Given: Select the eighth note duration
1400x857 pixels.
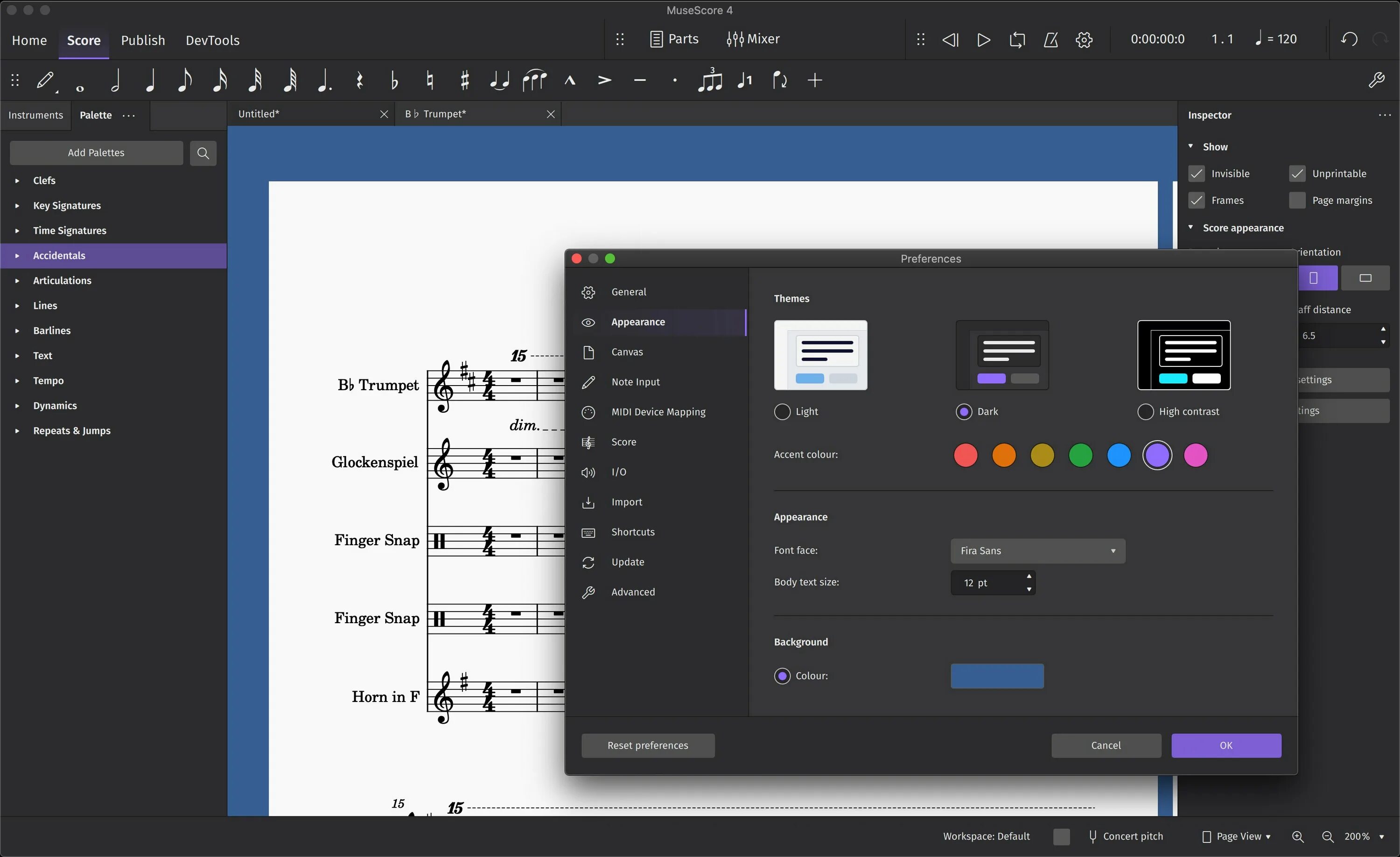Looking at the screenshot, I should tap(185, 80).
